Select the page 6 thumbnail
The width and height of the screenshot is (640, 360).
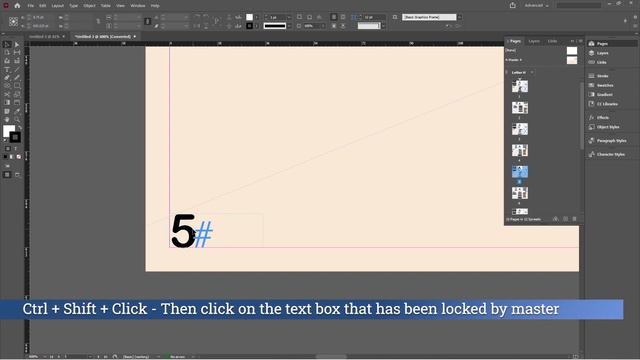click(520, 193)
